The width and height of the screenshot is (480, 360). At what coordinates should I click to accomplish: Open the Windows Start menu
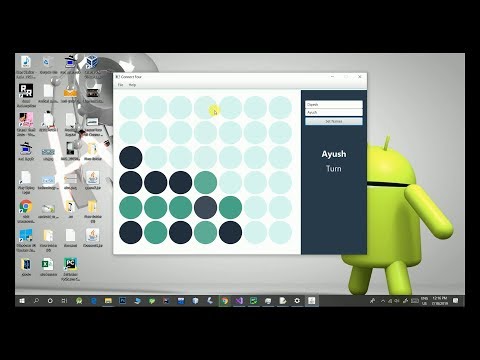pyautogui.click(x=22, y=301)
